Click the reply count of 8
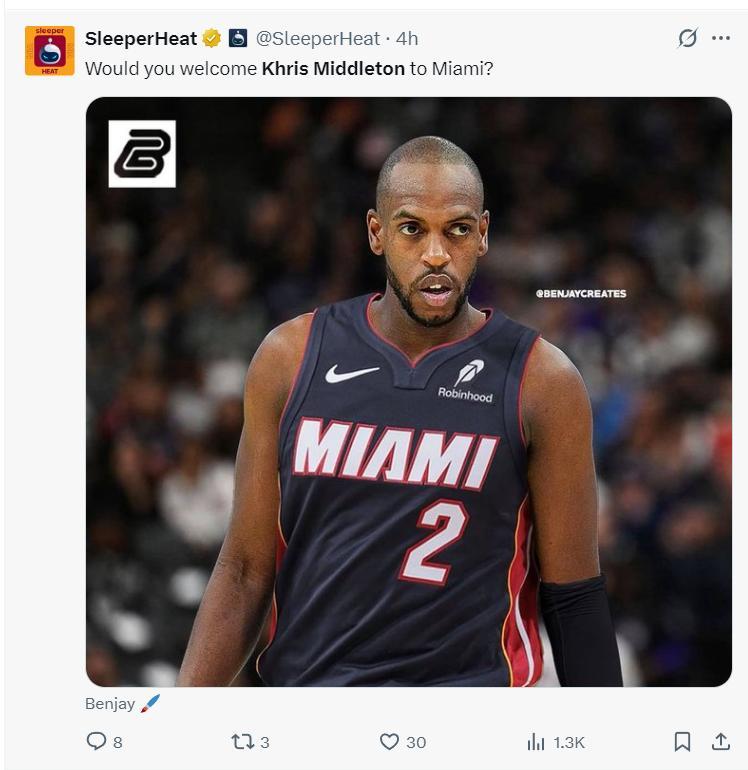The width and height of the screenshot is (748, 770). 118,742
